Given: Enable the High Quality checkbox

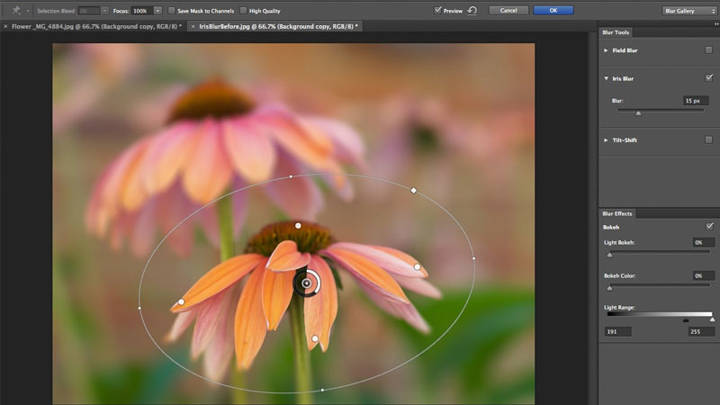Looking at the screenshot, I should point(243,10).
